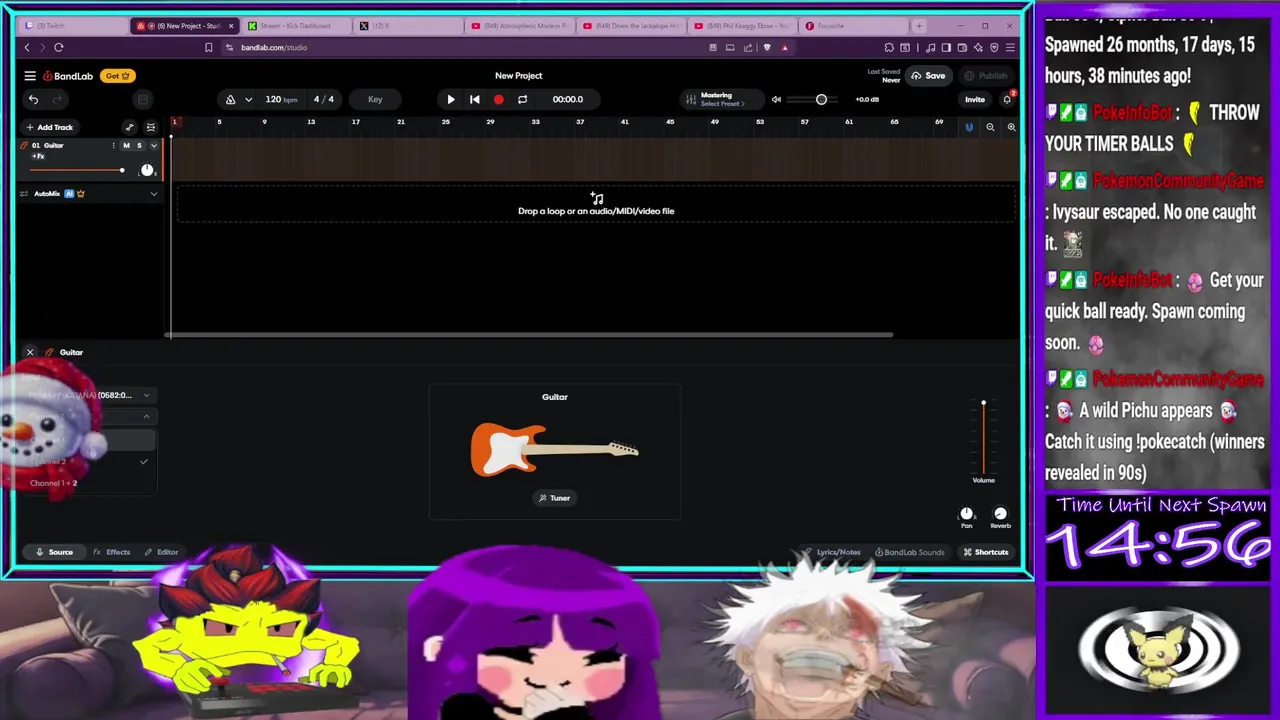This screenshot has height=720, width=1280.
Task: Start playback with the Play button
Action: pos(450,99)
